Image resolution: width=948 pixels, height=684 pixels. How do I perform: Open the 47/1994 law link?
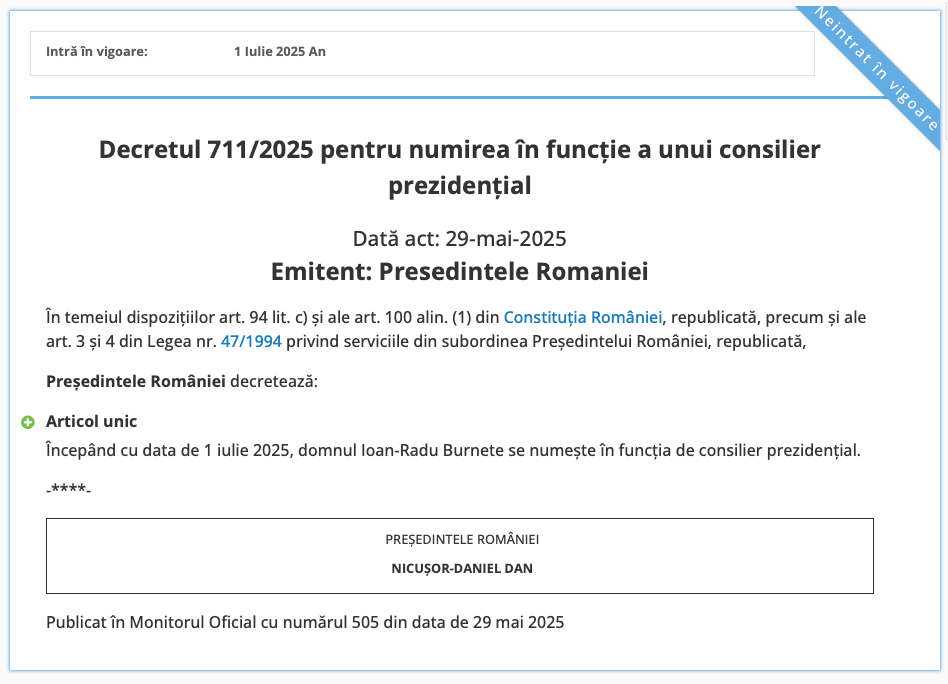click(252, 342)
